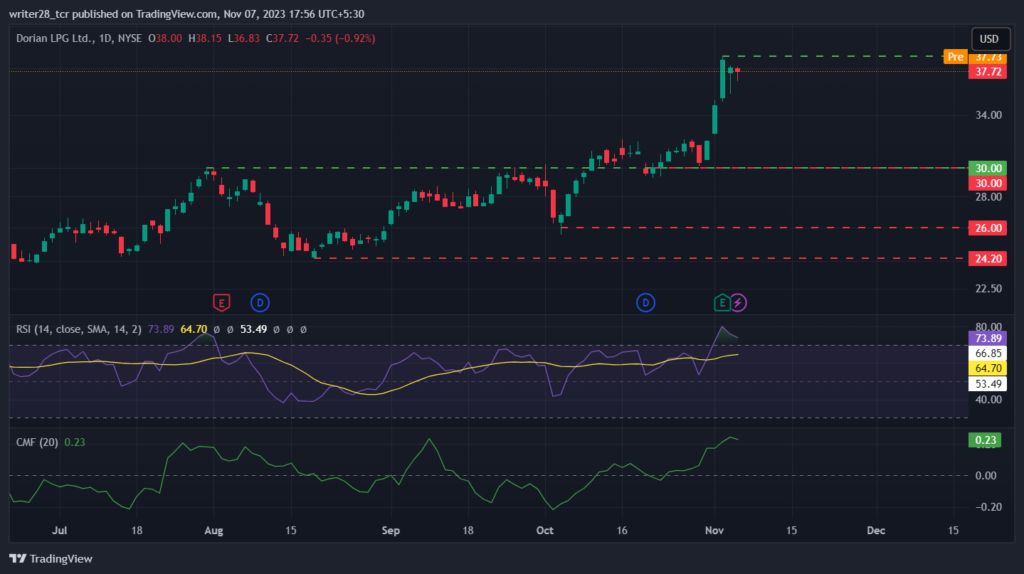Click the red 26.00 dashed support line
Image resolution: width=1024 pixels, height=574 pixels.
coord(764,228)
